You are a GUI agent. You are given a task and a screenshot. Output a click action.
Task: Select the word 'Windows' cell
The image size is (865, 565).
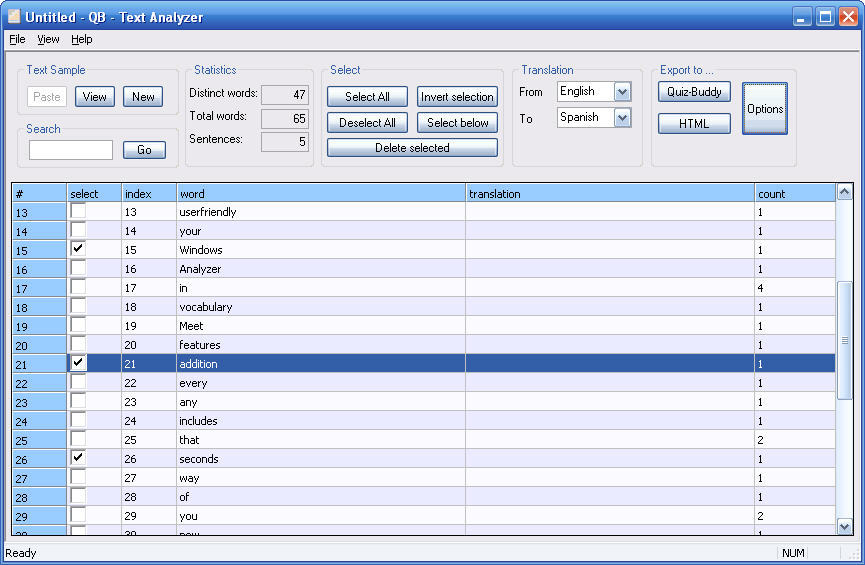tap(321, 249)
